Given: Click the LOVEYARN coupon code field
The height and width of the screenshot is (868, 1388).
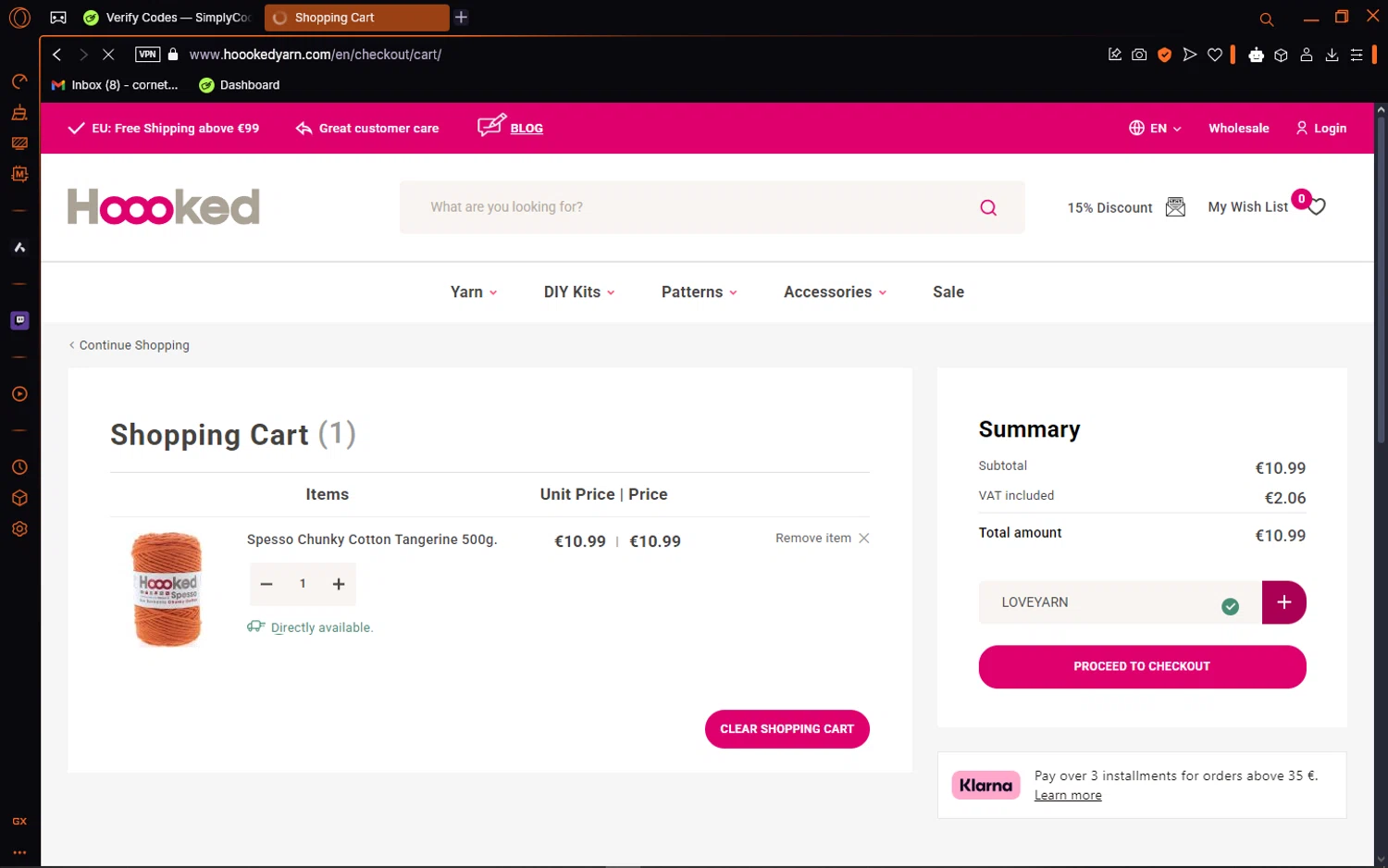Looking at the screenshot, I should [1120, 602].
